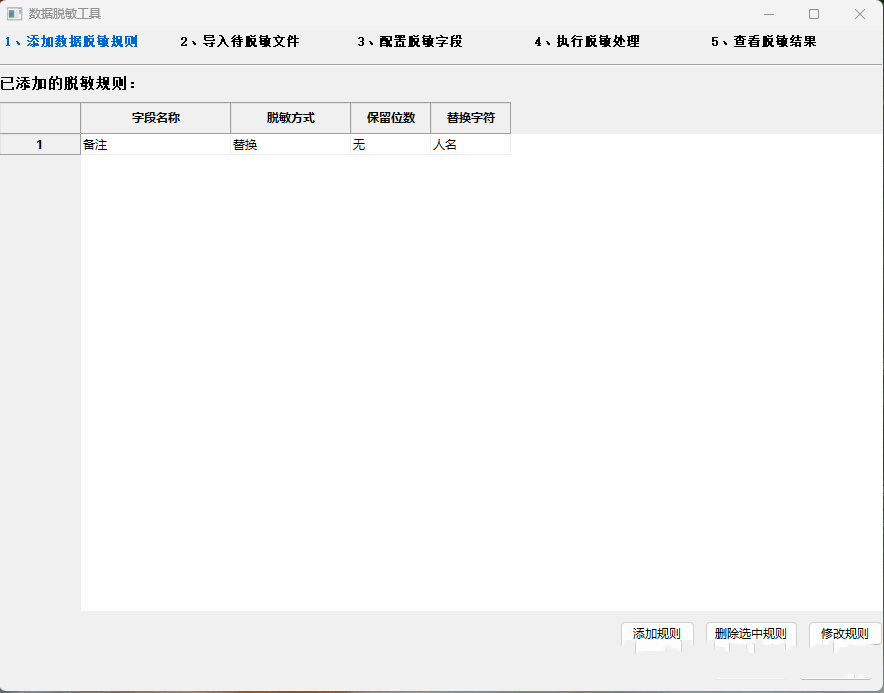The height and width of the screenshot is (693, 884).
Task: Click the 字段名称 column header
Action: click(x=154, y=117)
